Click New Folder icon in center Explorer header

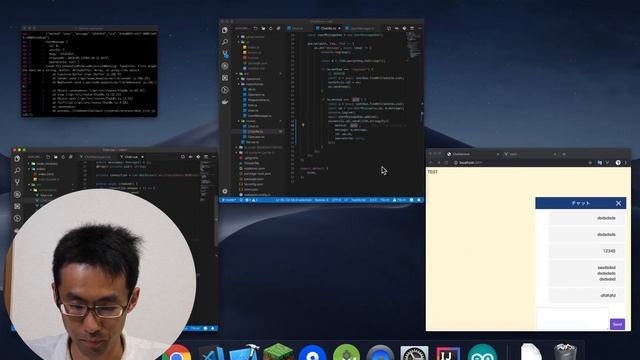(x=263, y=29)
